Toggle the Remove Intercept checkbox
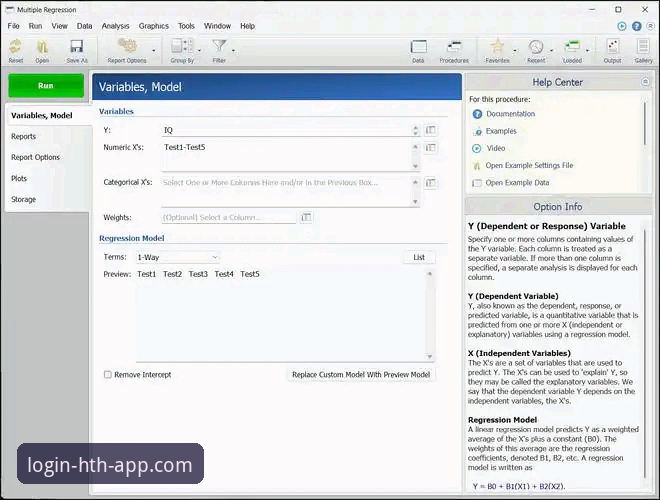660x500 pixels. pos(108,375)
